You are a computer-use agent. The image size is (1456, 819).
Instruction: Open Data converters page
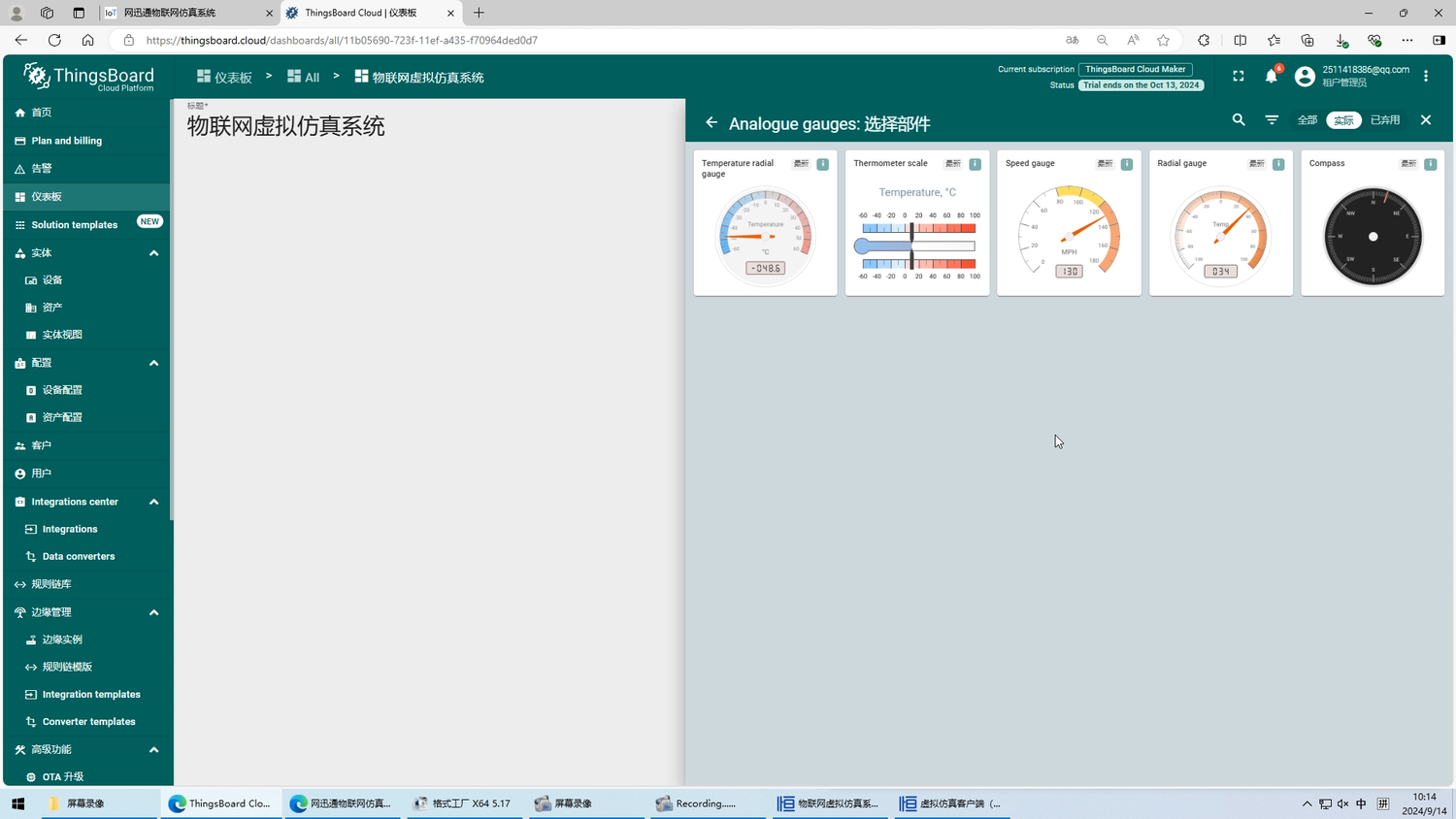(x=78, y=557)
